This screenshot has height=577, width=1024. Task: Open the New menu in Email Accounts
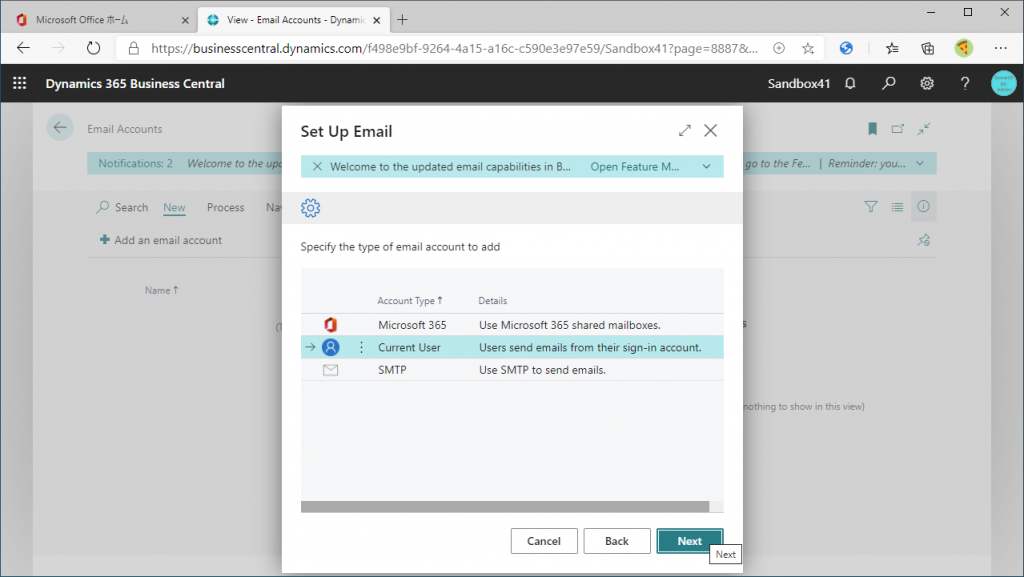click(x=174, y=207)
